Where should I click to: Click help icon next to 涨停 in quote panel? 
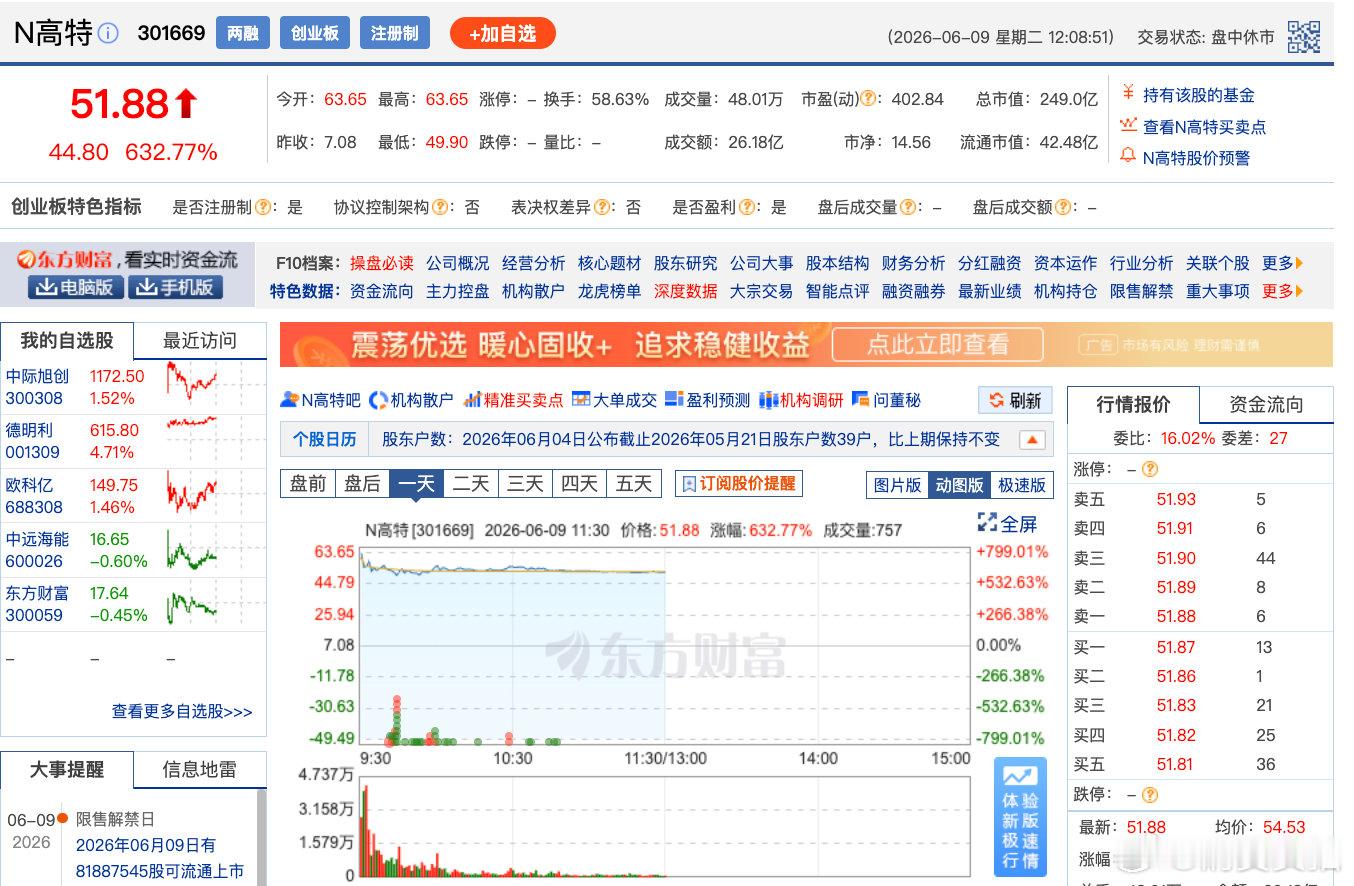pyautogui.click(x=1150, y=468)
